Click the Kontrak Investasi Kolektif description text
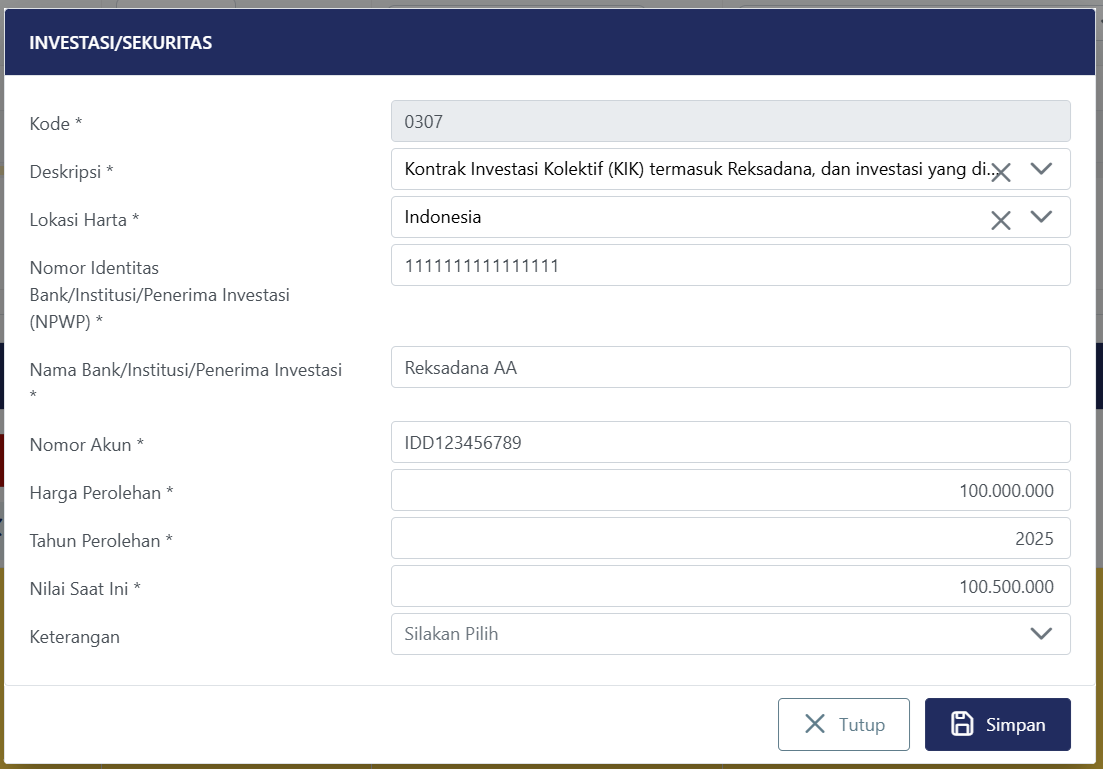 (690, 169)
